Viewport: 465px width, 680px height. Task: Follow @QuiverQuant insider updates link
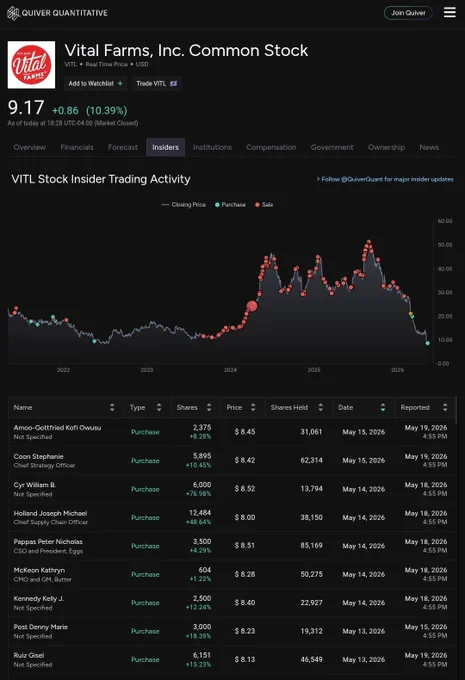[385, 179]
